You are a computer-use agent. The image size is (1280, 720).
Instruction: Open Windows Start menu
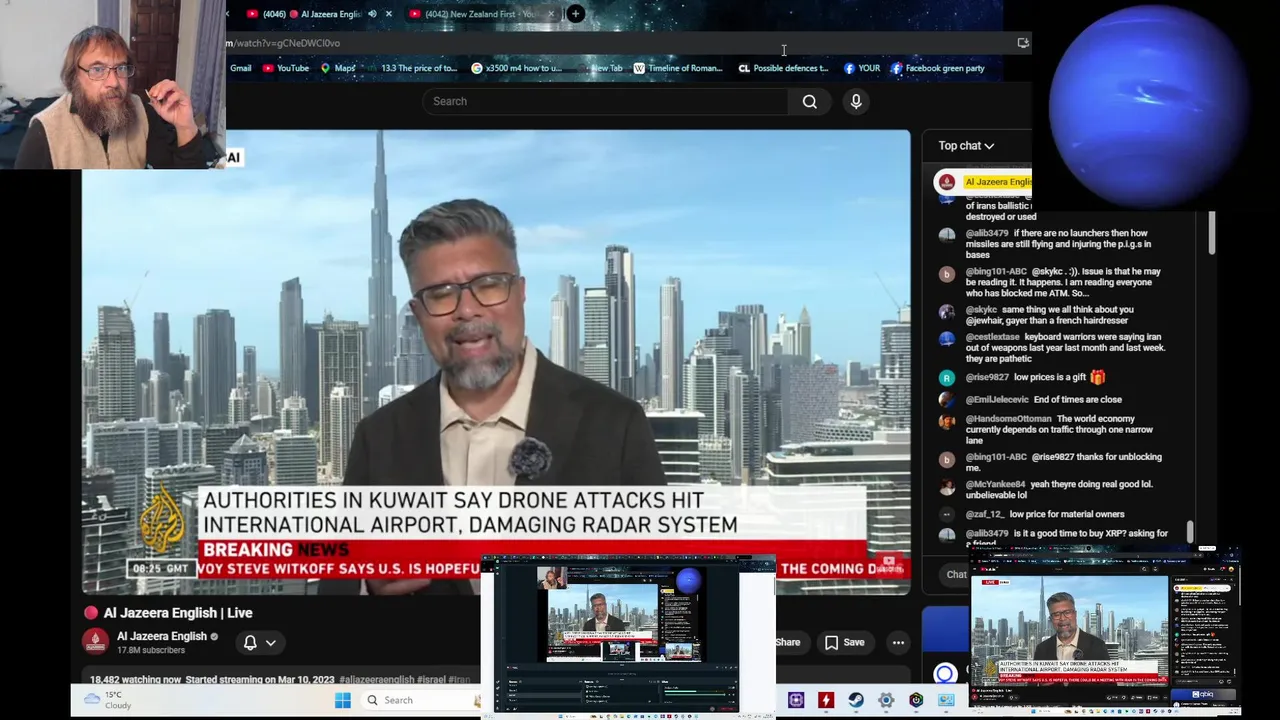pos(343,700)
